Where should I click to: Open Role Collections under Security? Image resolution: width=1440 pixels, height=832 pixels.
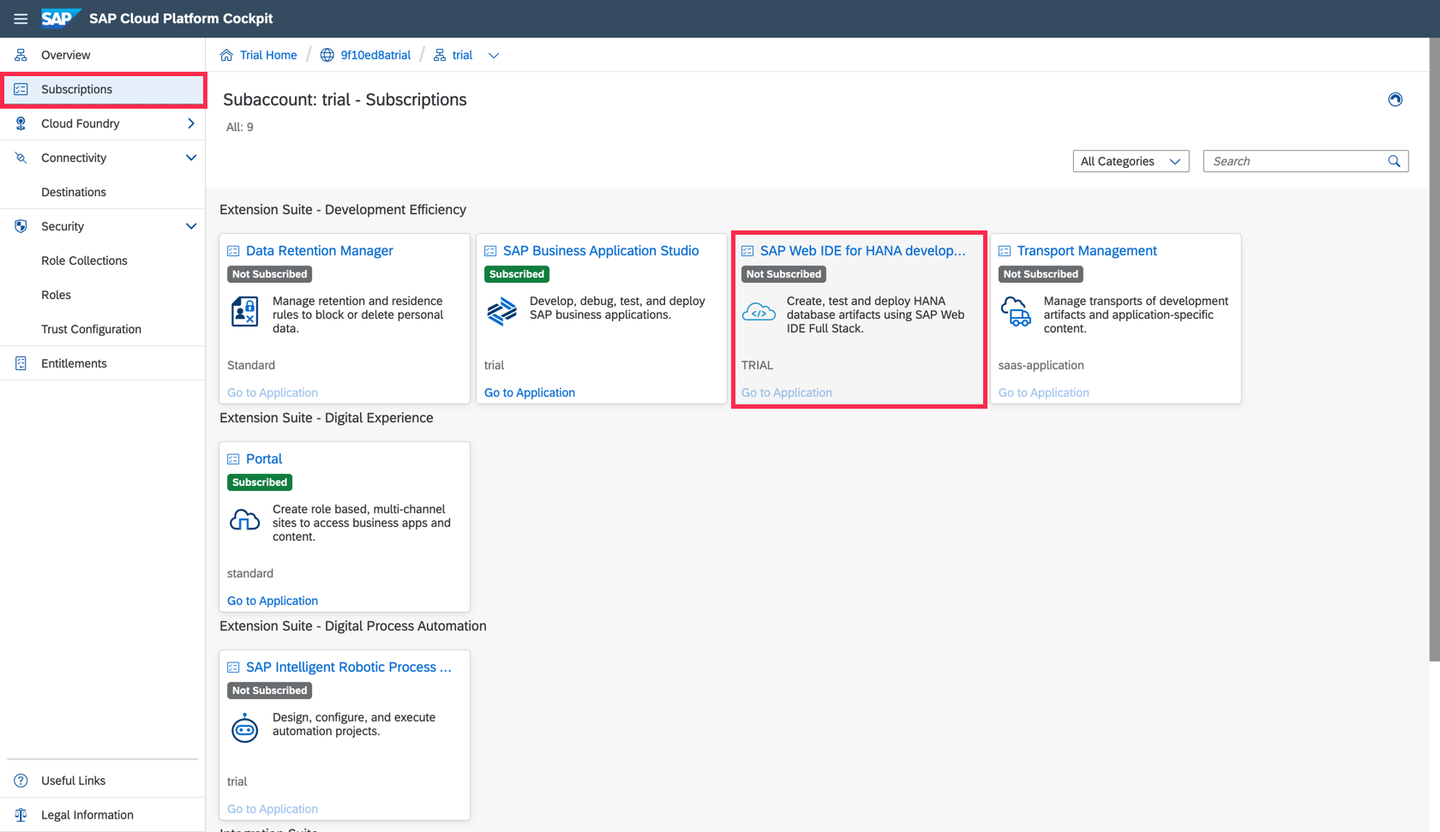[x=103, y=260]
